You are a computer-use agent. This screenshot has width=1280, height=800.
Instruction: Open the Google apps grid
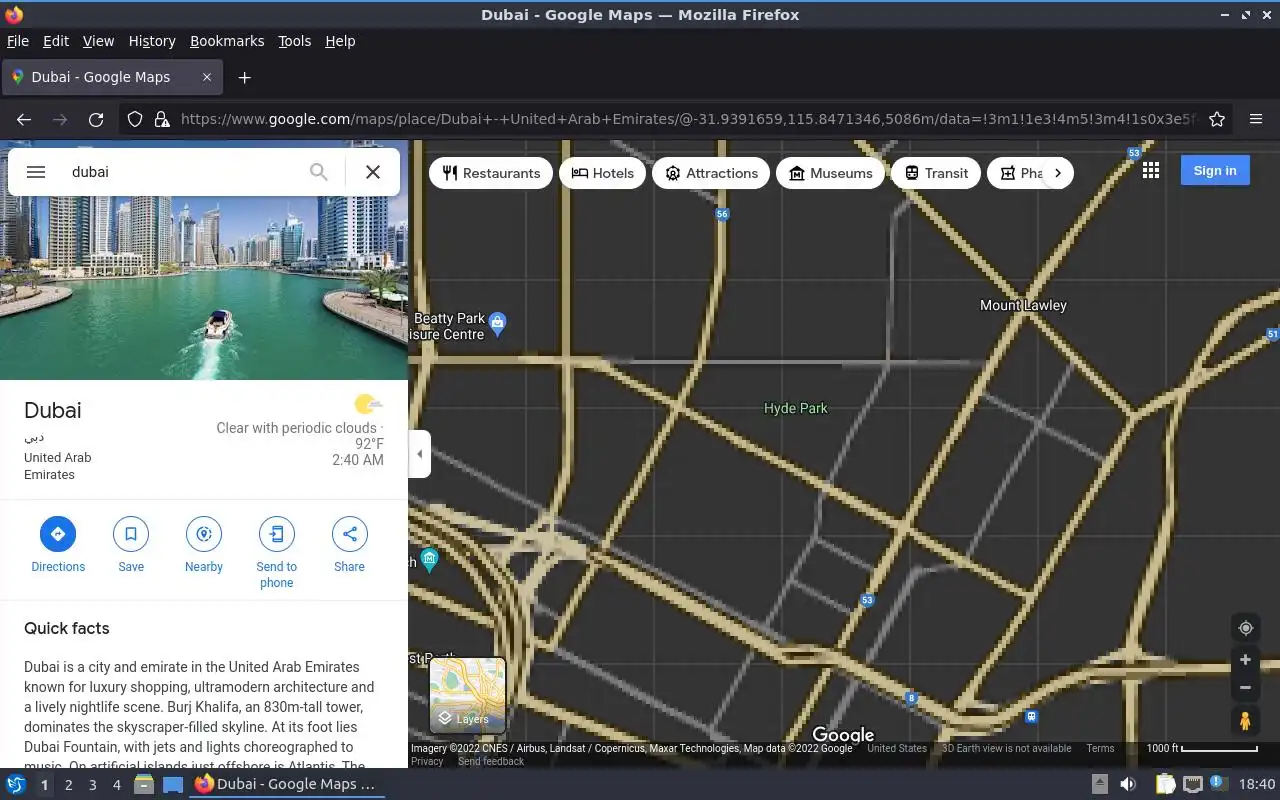(1151, 171)
